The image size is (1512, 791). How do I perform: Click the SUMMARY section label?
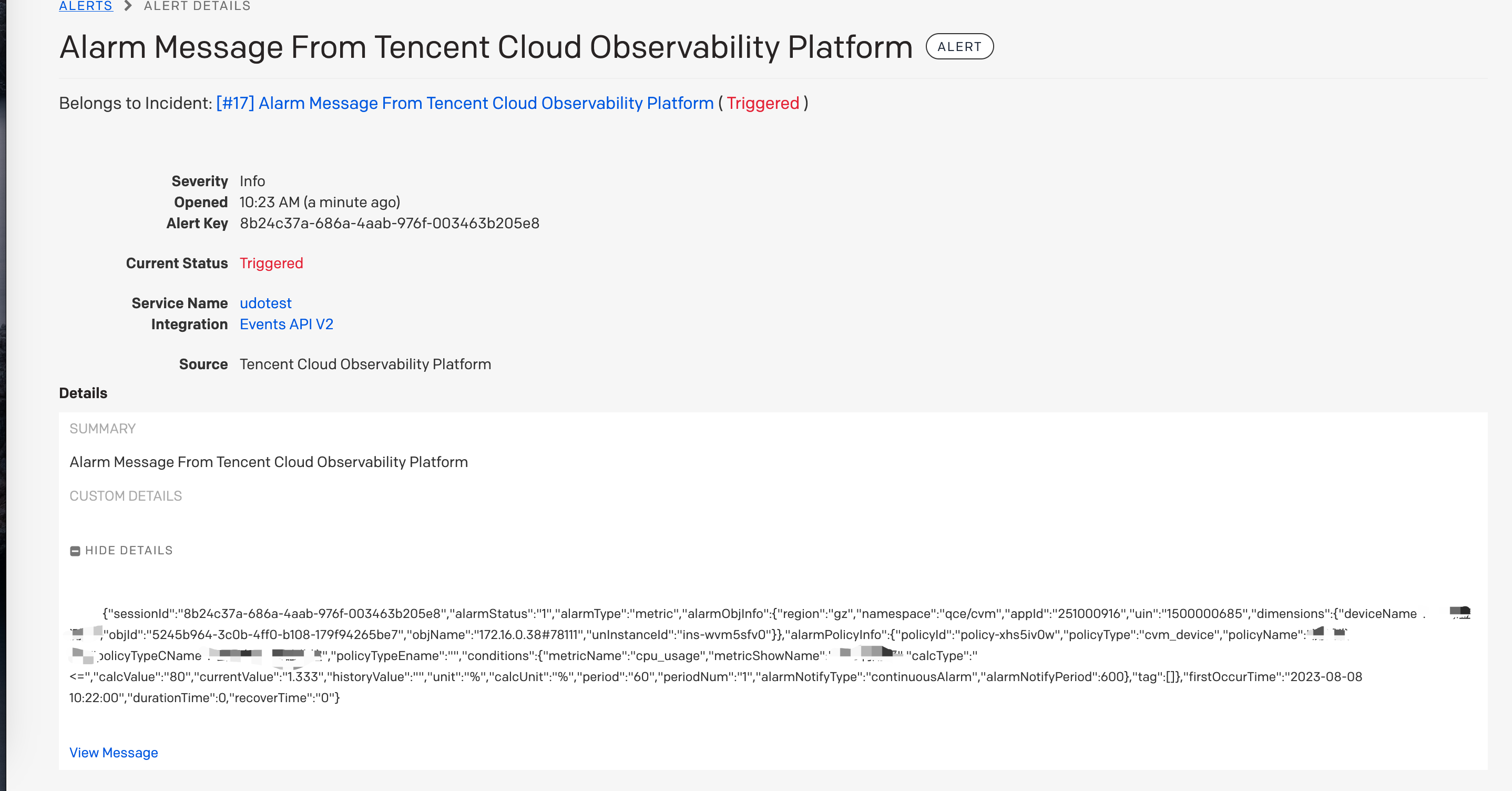[x=102, y=429]
